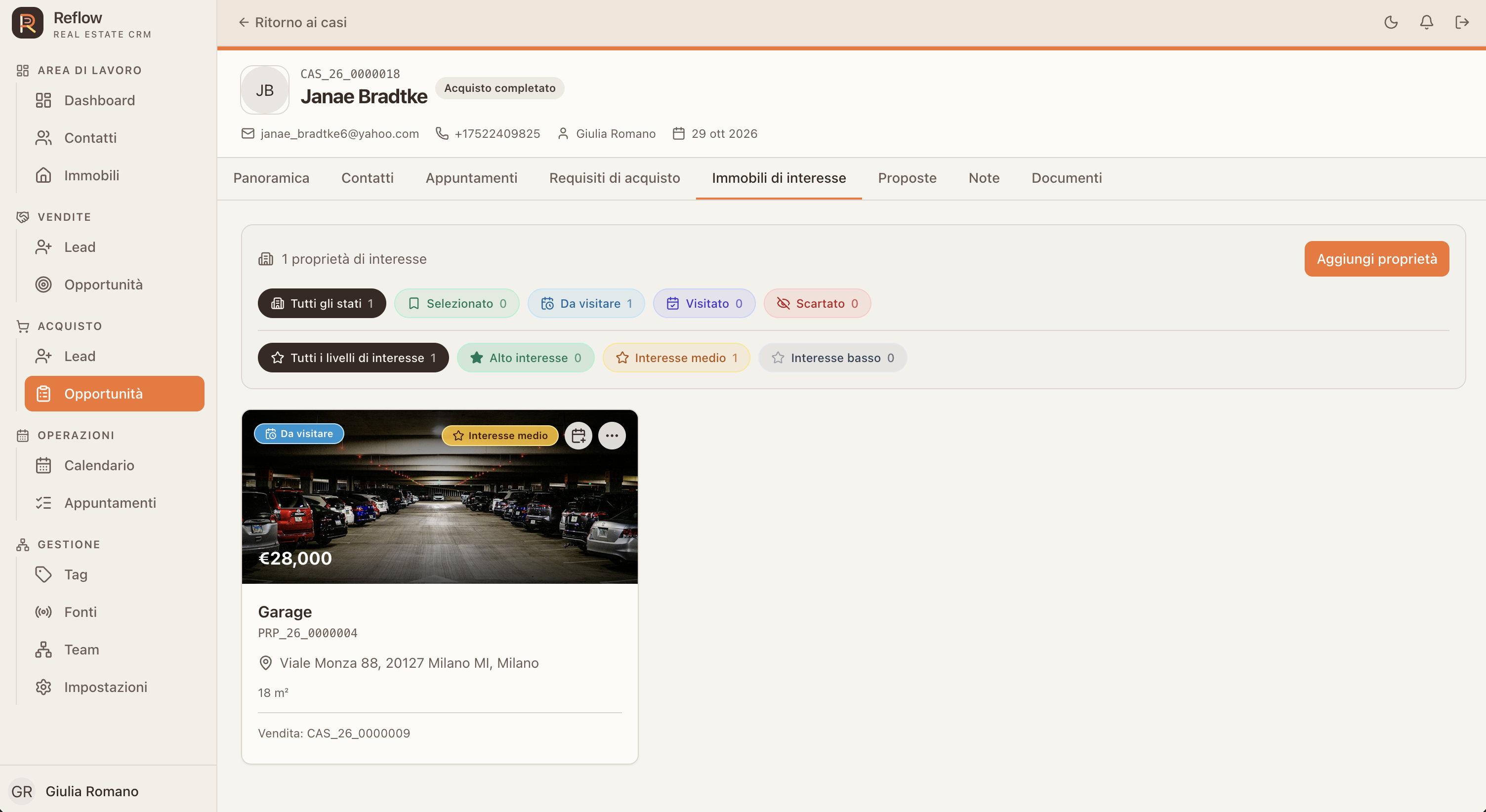Click the GR user avatar
Screen dimensions: 1486x812
[x=22, y=791]
